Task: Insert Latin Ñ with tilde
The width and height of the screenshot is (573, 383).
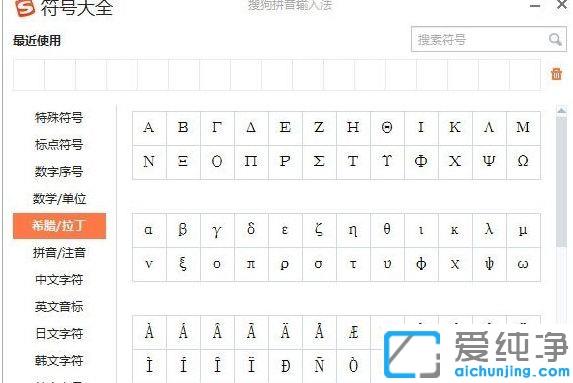Action: coord(319,366)
